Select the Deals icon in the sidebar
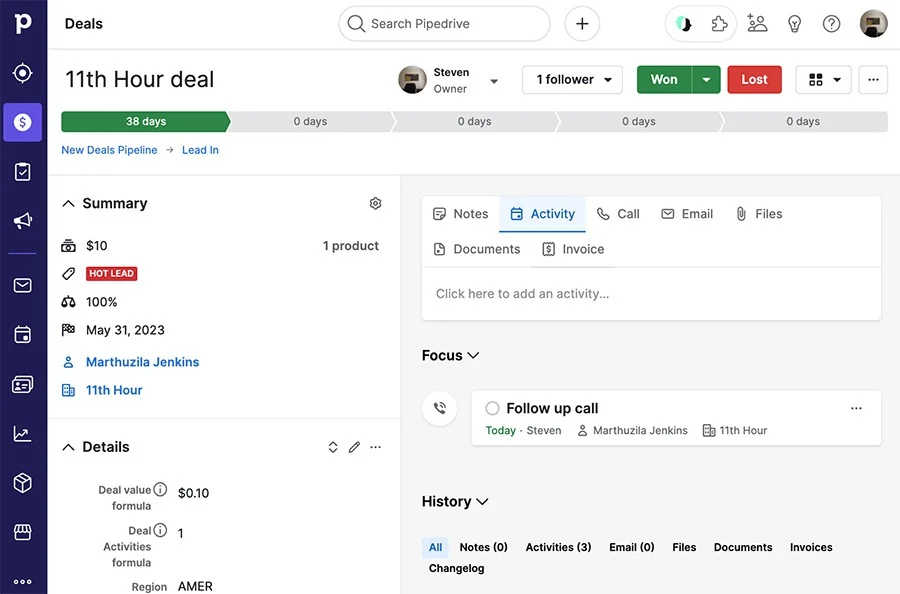Image resolution: width=900 pixels, height=594 pixels. click(22, 122)
